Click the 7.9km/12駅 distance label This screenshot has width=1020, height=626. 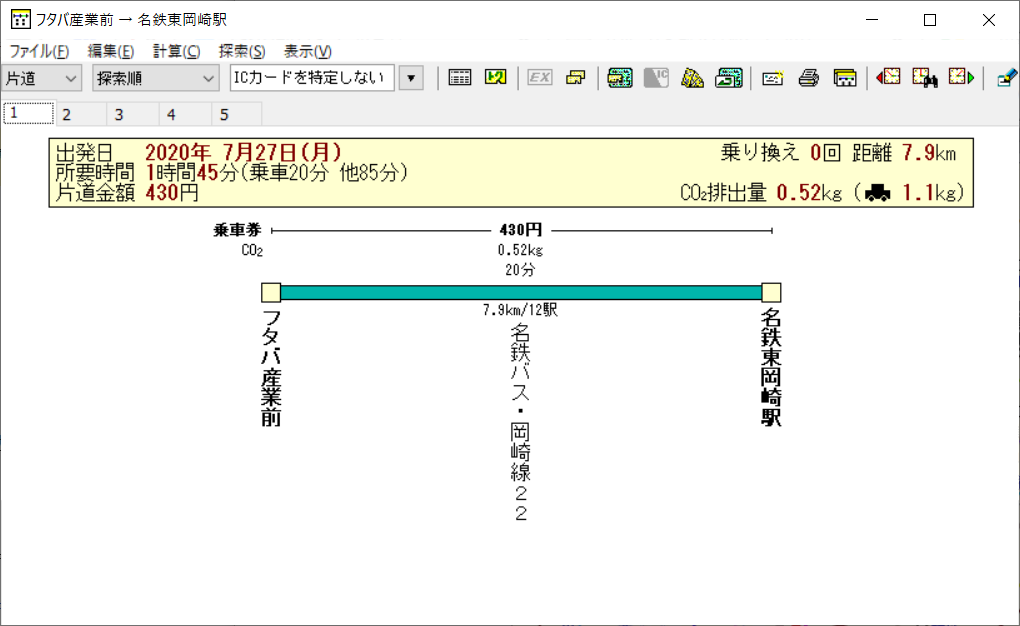(520, 310)
